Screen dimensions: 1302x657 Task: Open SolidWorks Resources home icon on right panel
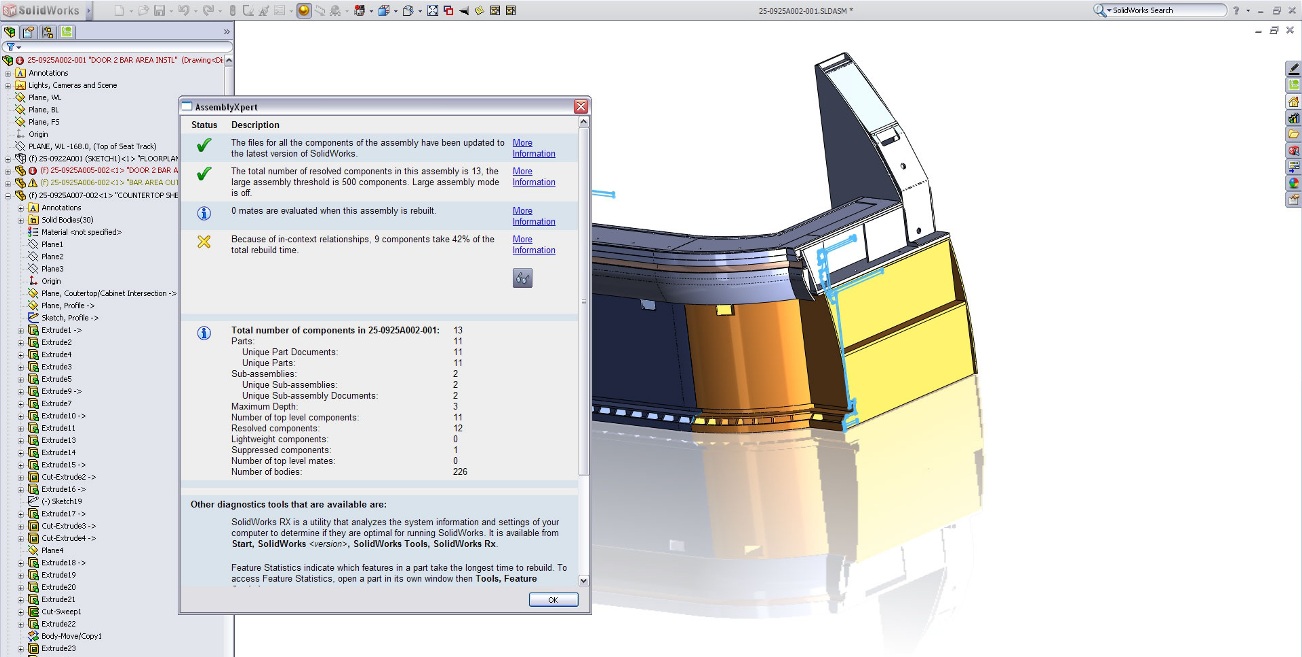click(x=1294, y=99)
